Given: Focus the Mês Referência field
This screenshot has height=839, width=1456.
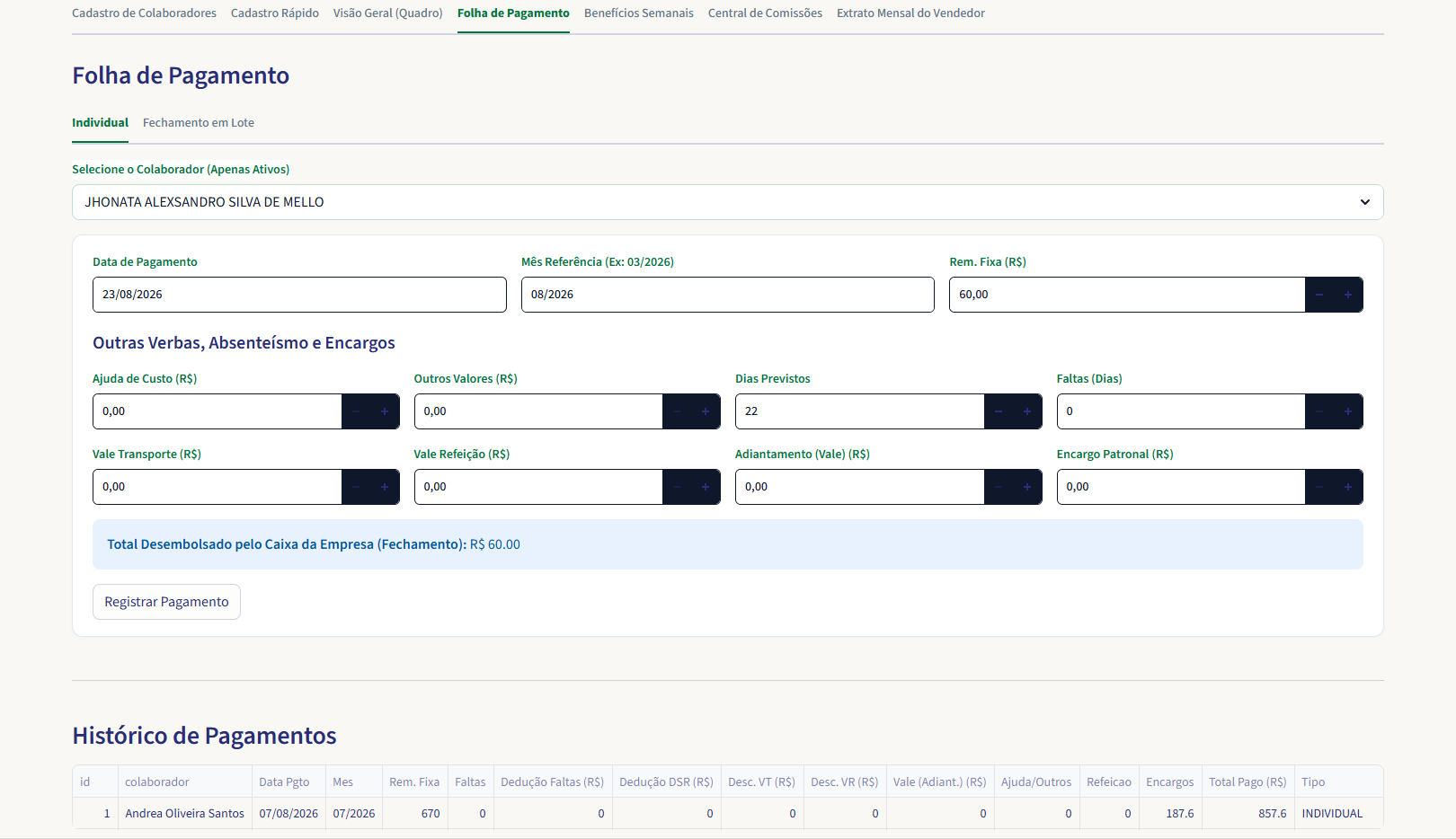Looking at the screenshot, I should point(728,295).
